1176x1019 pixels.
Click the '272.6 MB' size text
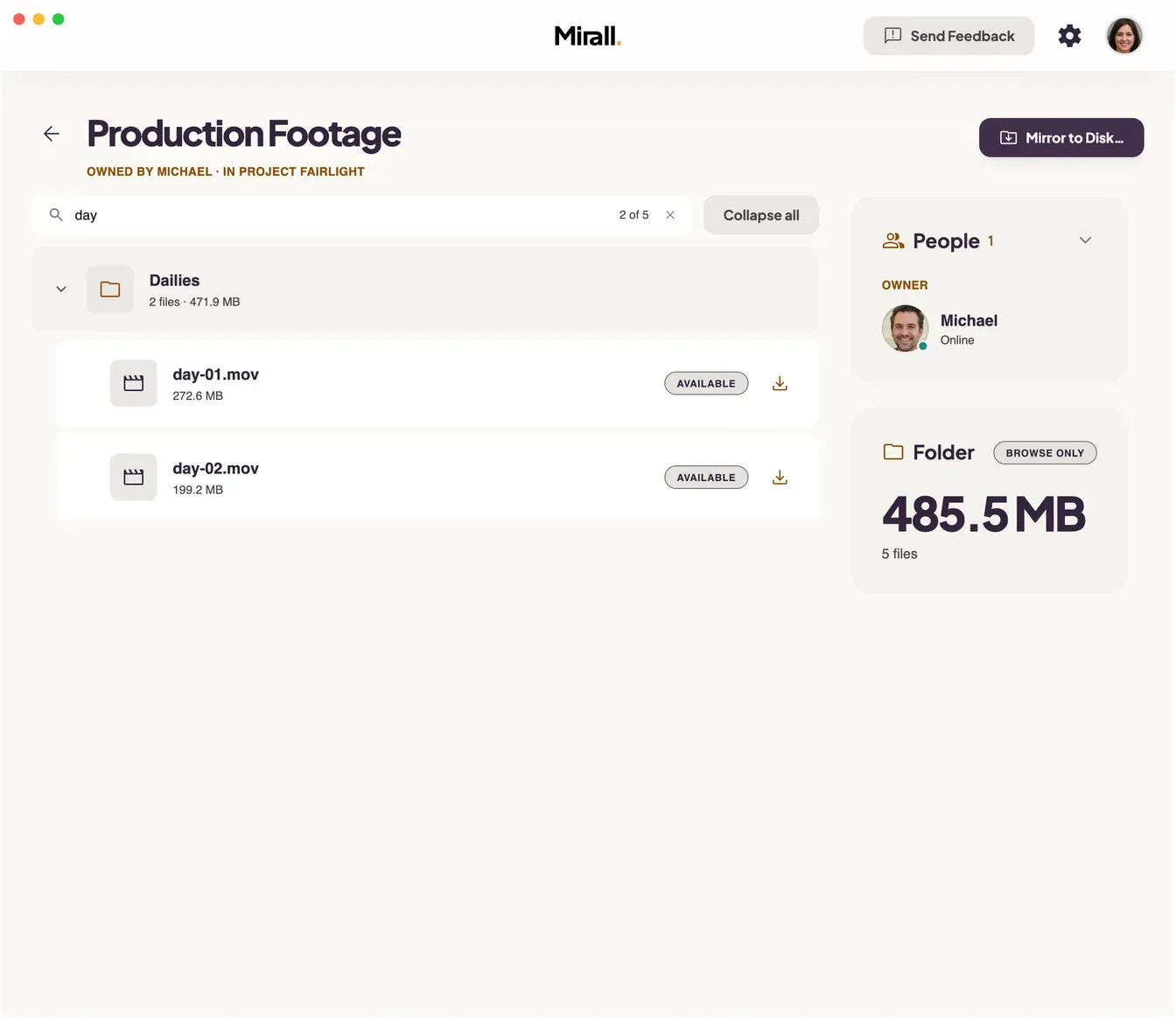(x=198, y=396)
